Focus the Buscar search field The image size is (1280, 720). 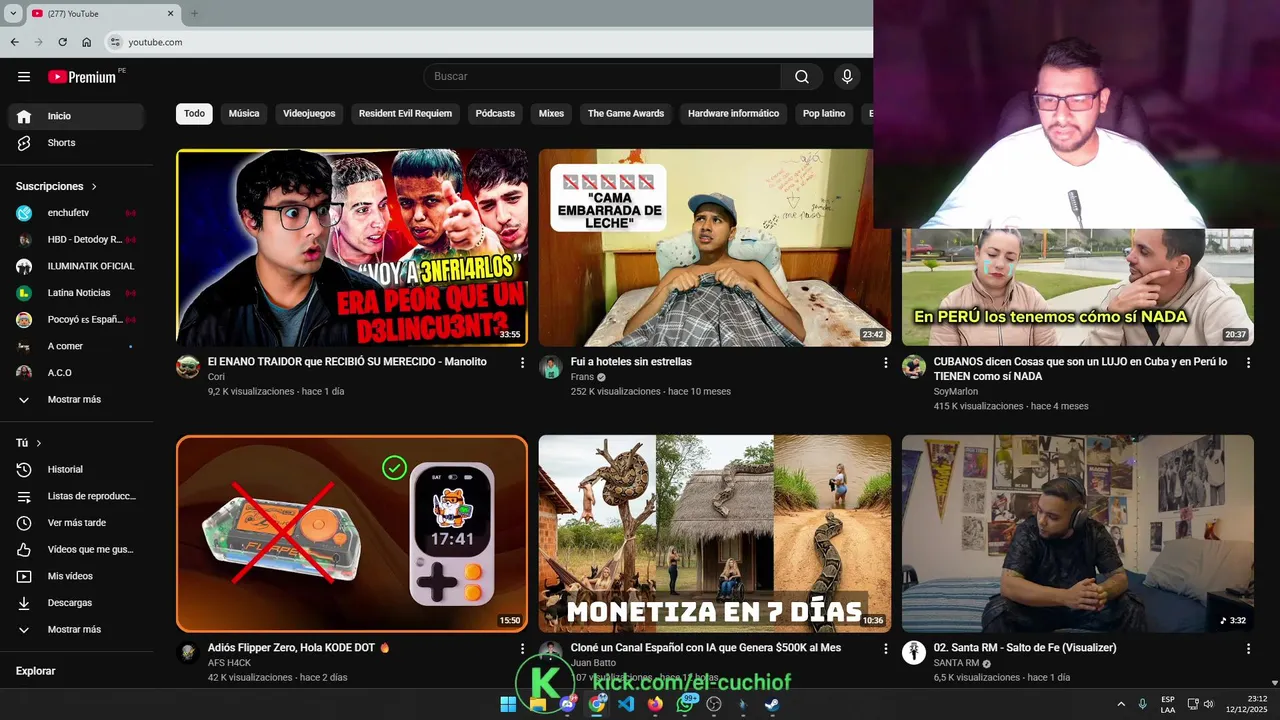pyautogui.click(x=602, y=77)
